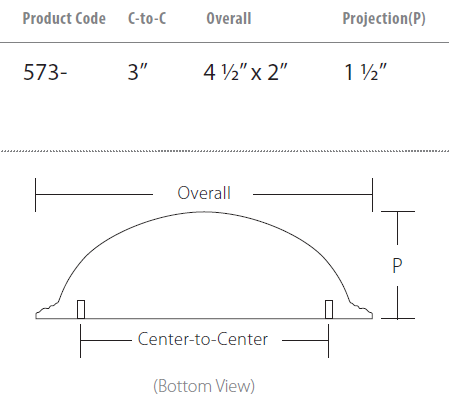The height and width of the screenshot is (409, 449).
Task: Select the 1 ½" projection value
Action: click(365, 72)
